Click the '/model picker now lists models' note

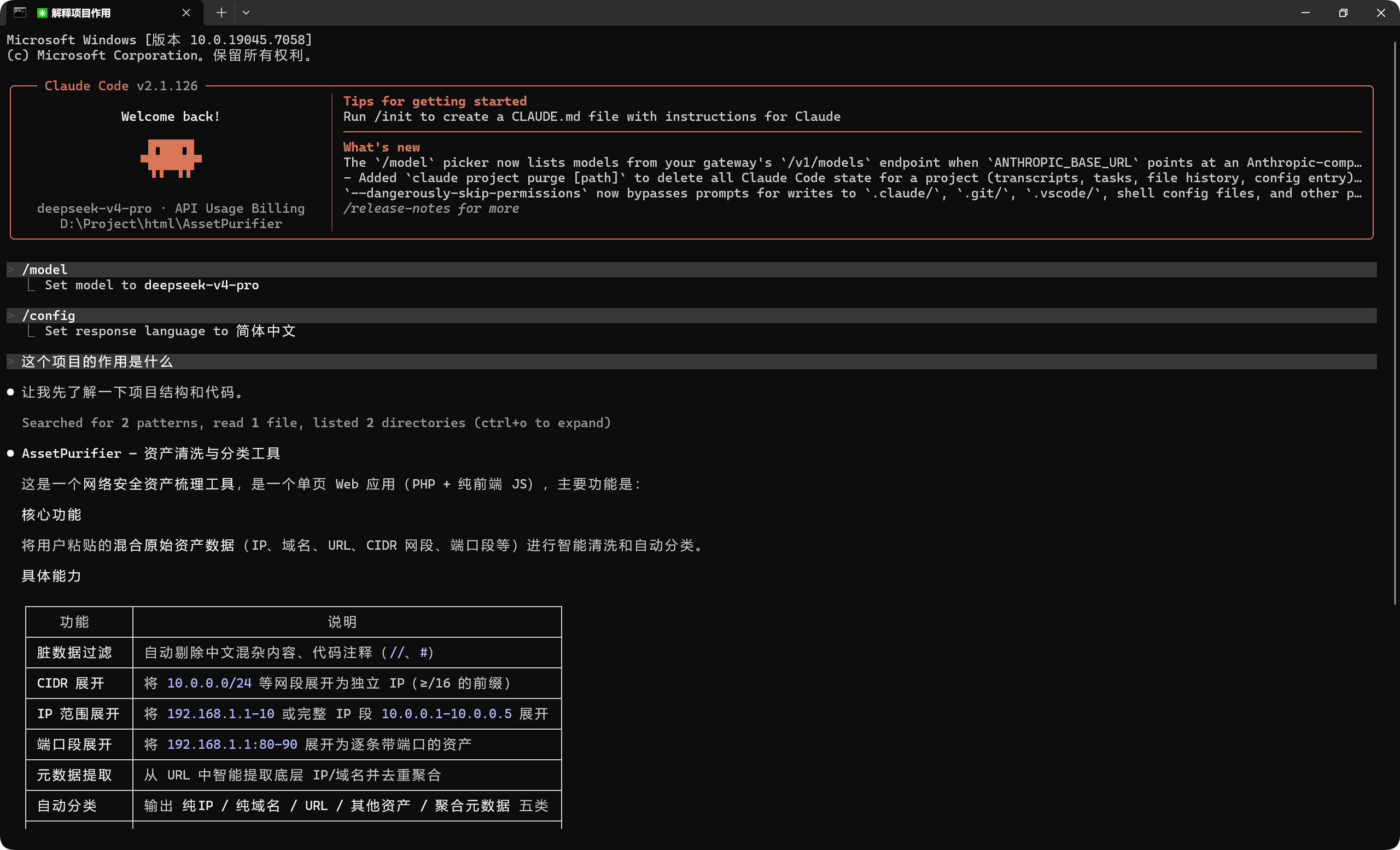point(852,162)
